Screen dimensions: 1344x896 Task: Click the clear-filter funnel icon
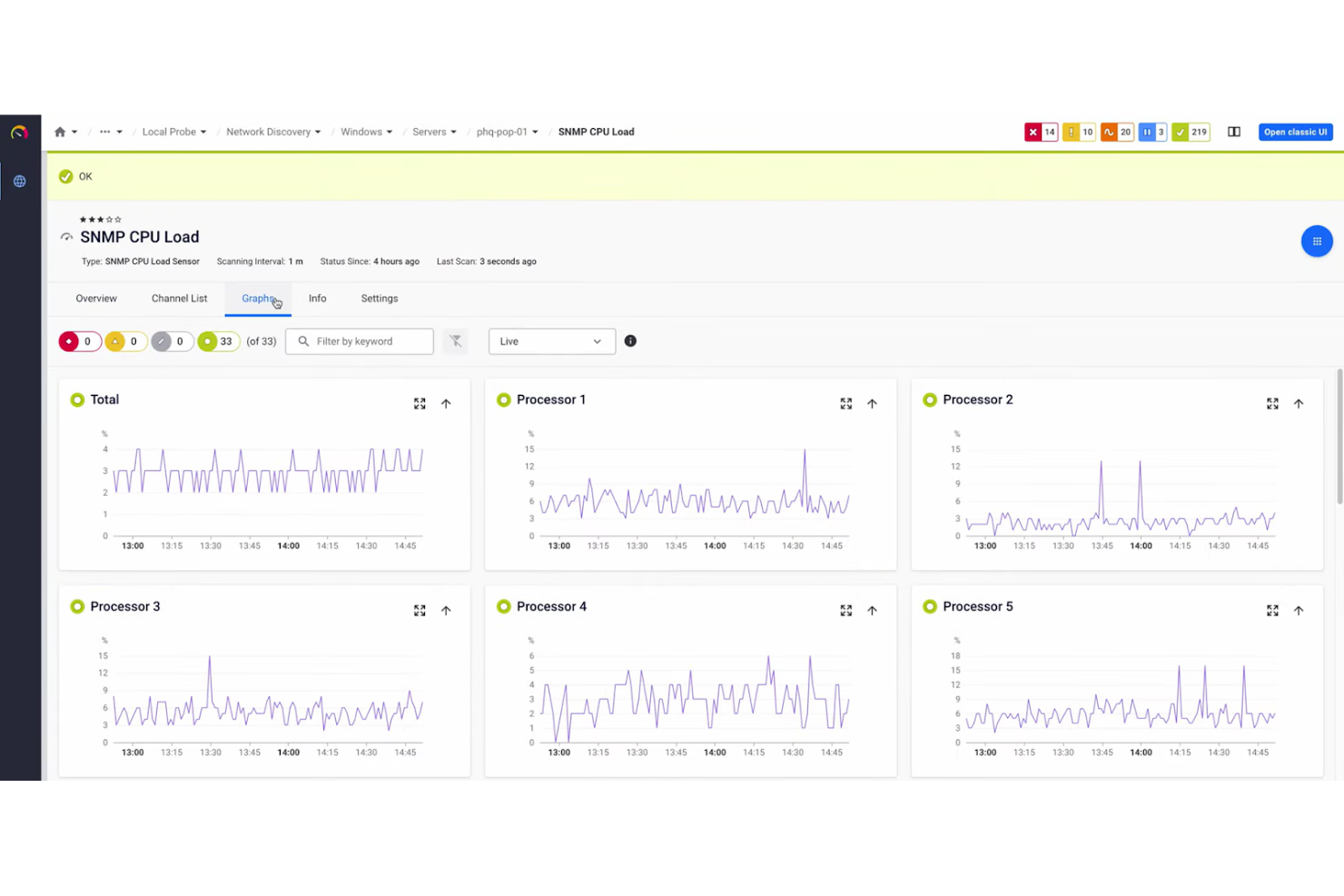[456, 341]
